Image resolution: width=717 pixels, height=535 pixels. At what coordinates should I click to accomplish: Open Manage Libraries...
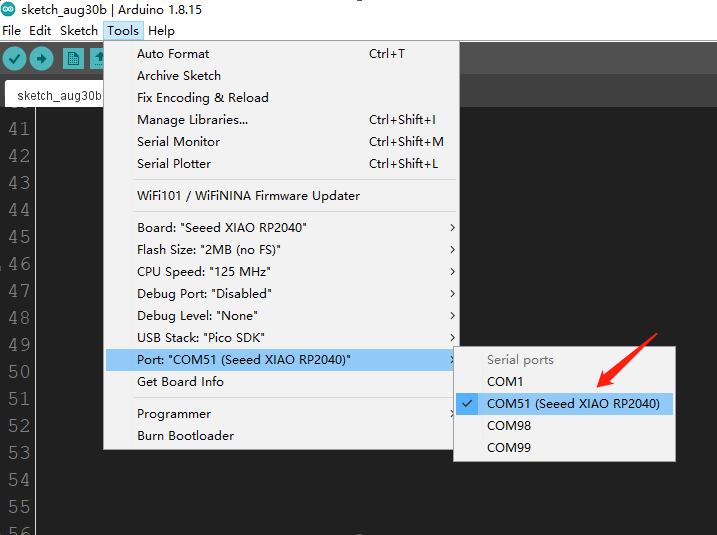(x=281, y=119)
